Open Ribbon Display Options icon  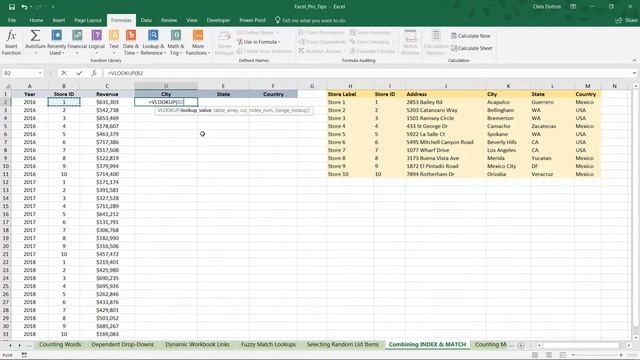tap(573, 7)
